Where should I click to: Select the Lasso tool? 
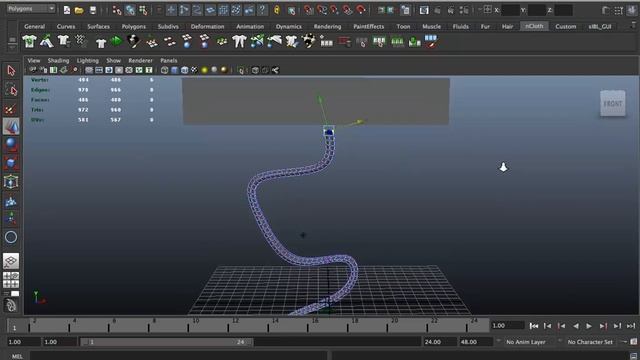coord(11,89)
